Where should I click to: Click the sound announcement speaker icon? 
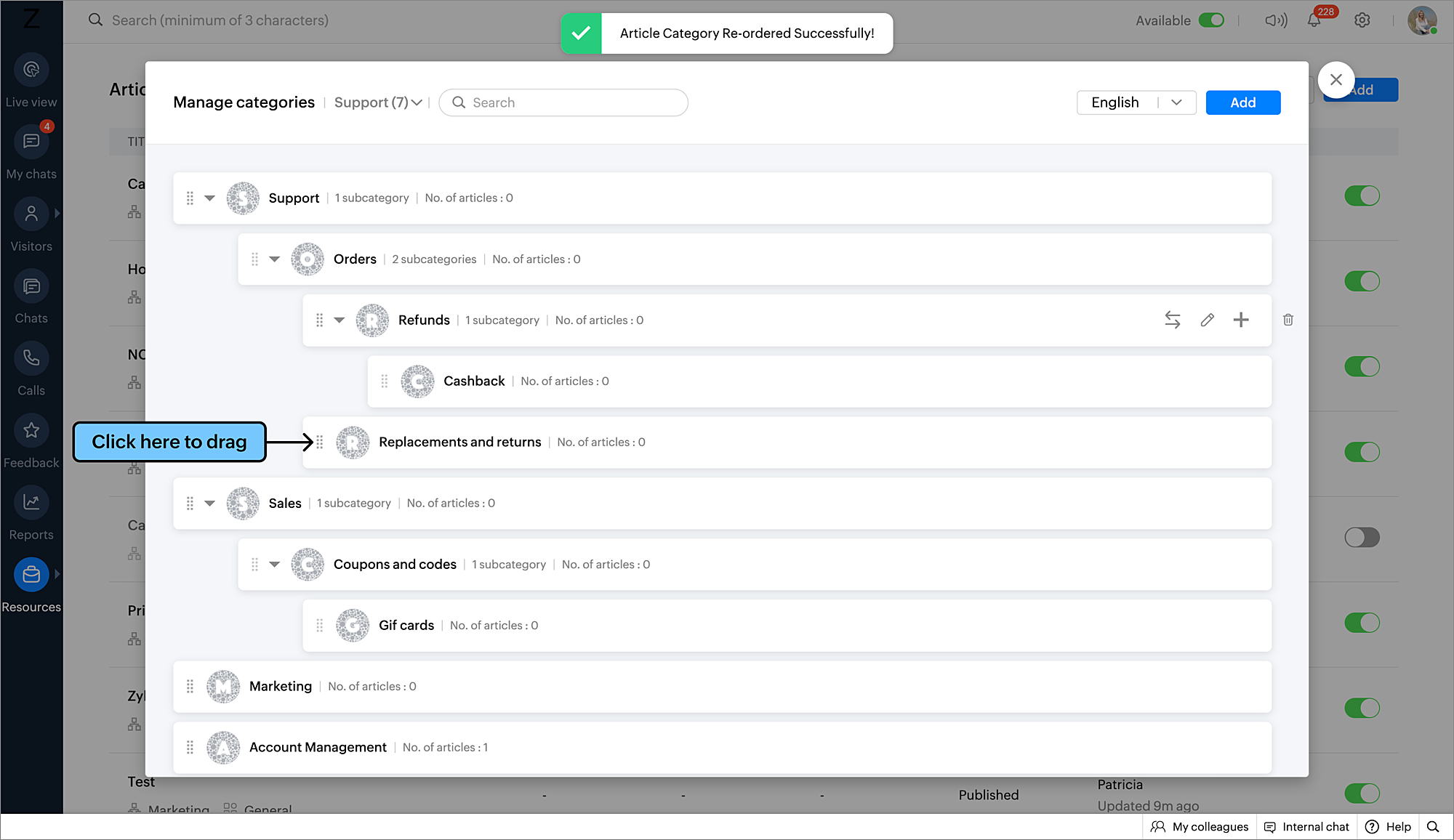pyautogui.click(x=1276, y=20)
